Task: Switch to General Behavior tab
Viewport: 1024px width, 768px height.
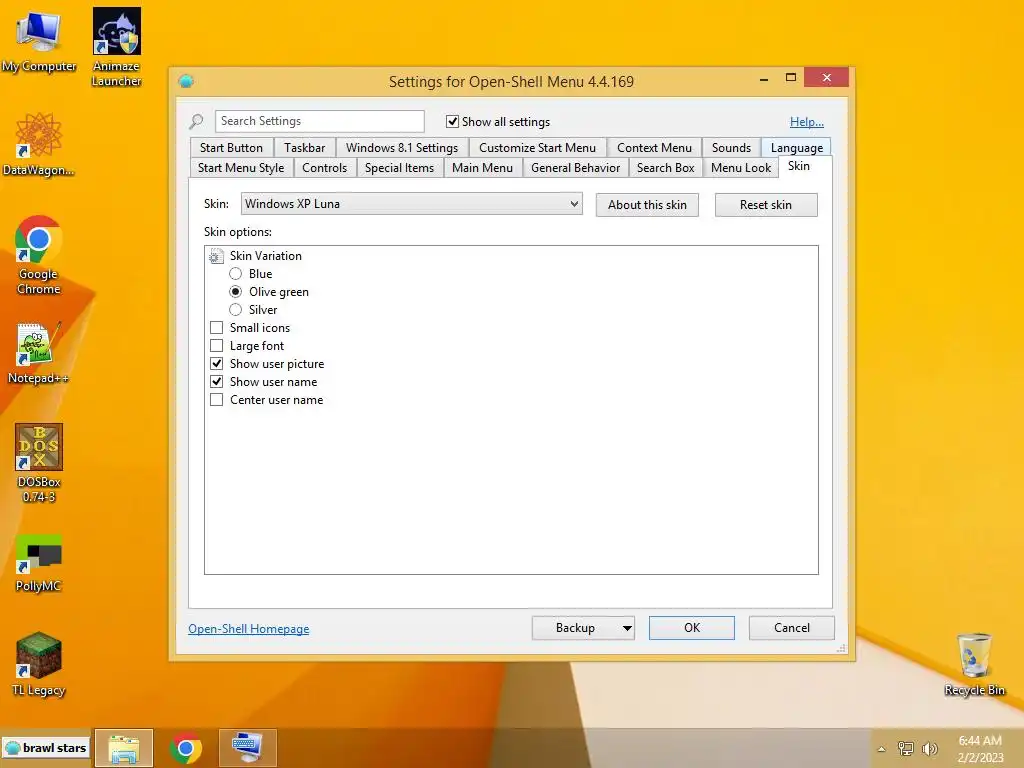Action: (x=575, y=168)
